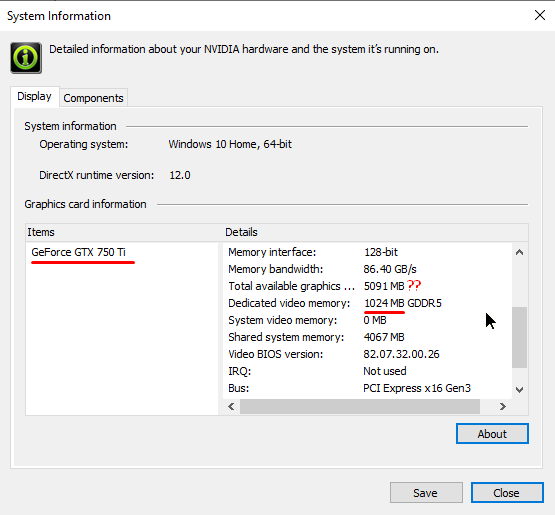This screenshot has height=515, width=555.
Task: Select the Video BIOS version row
Action: tap(367, 354)
